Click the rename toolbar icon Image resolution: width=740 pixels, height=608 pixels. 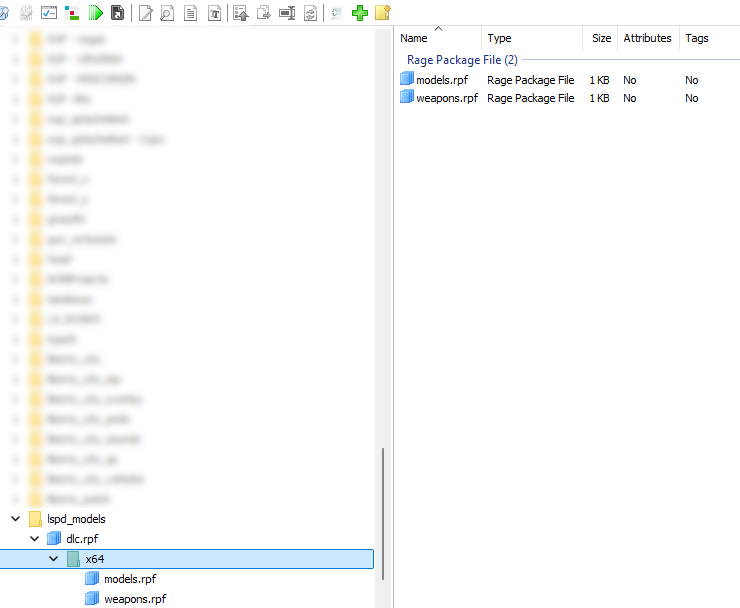pos(287,13)
